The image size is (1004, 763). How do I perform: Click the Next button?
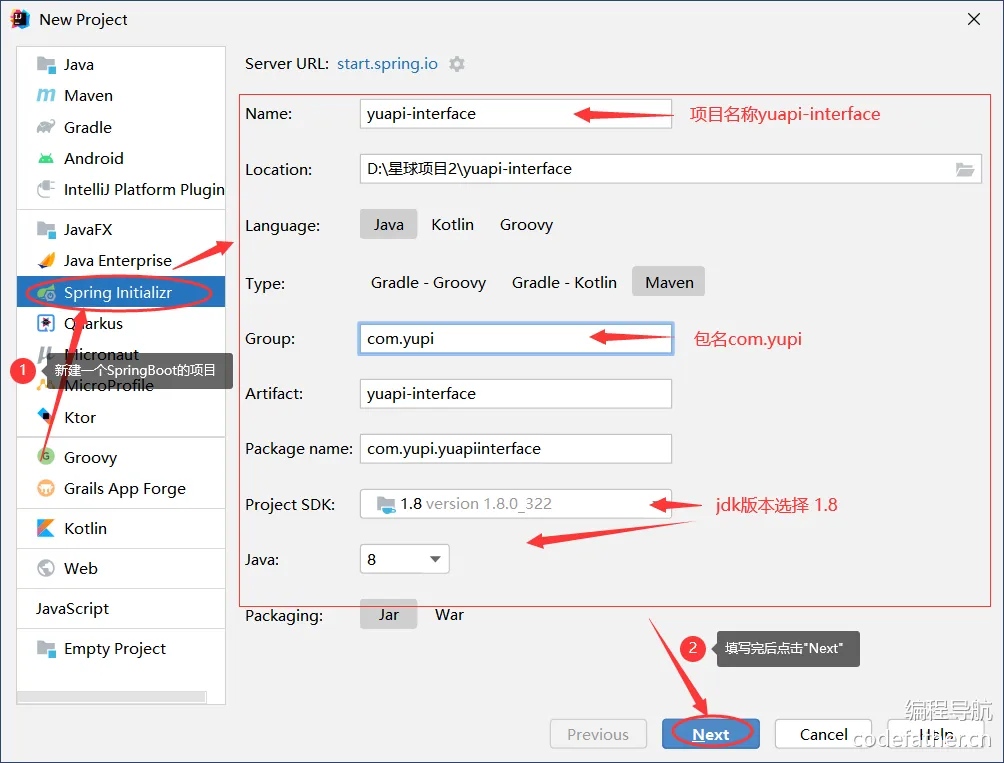pos(711,734)
